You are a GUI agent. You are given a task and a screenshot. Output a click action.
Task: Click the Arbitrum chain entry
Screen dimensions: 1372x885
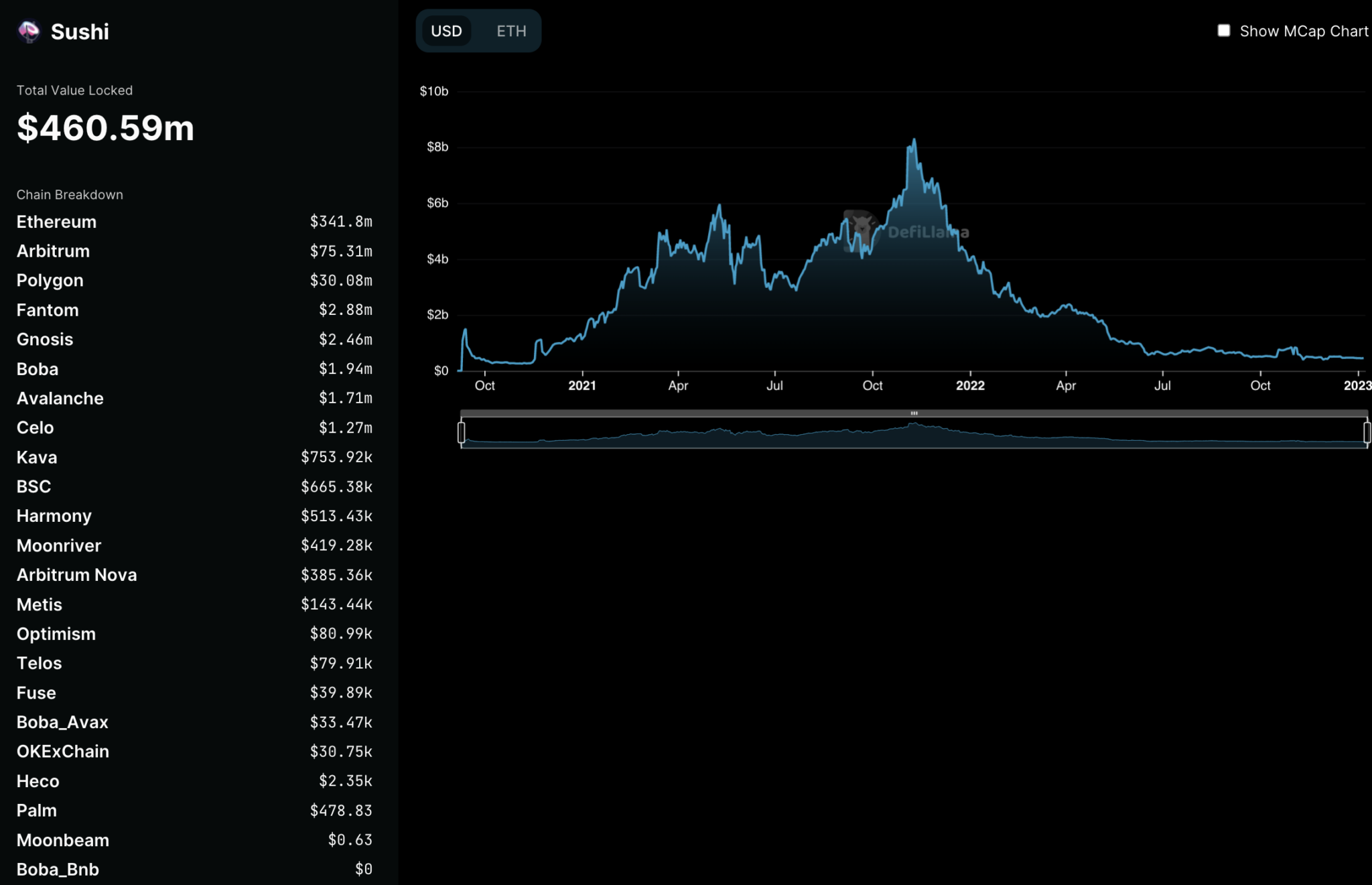[x=54, y=251]
